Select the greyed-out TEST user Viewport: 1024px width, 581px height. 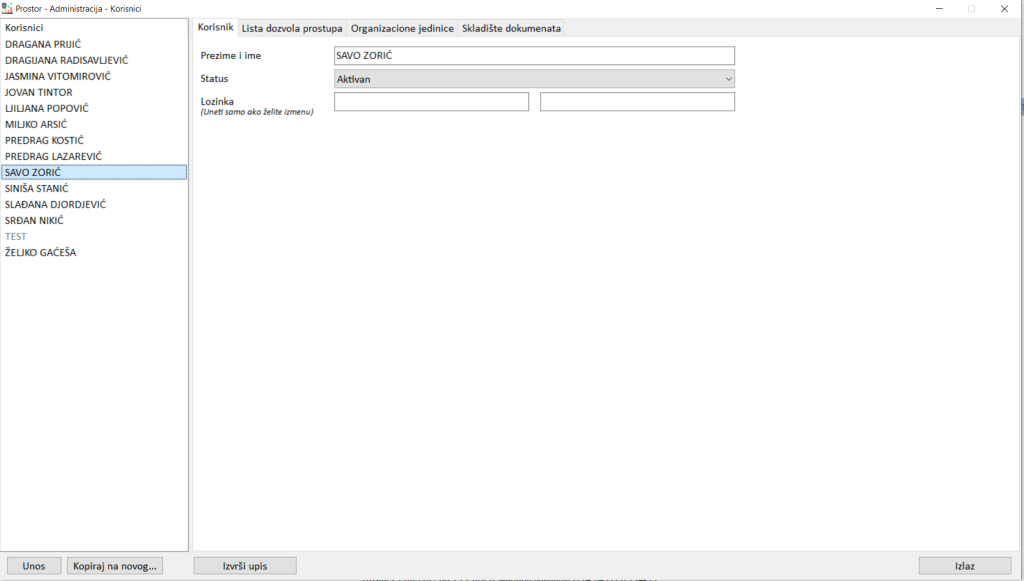[x=16, y=236]
